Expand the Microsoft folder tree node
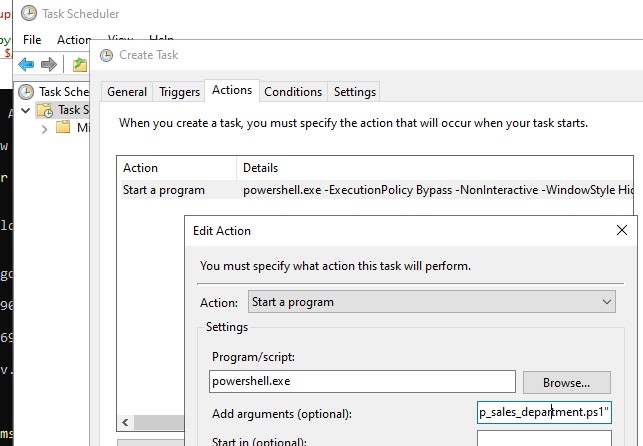 44,129
